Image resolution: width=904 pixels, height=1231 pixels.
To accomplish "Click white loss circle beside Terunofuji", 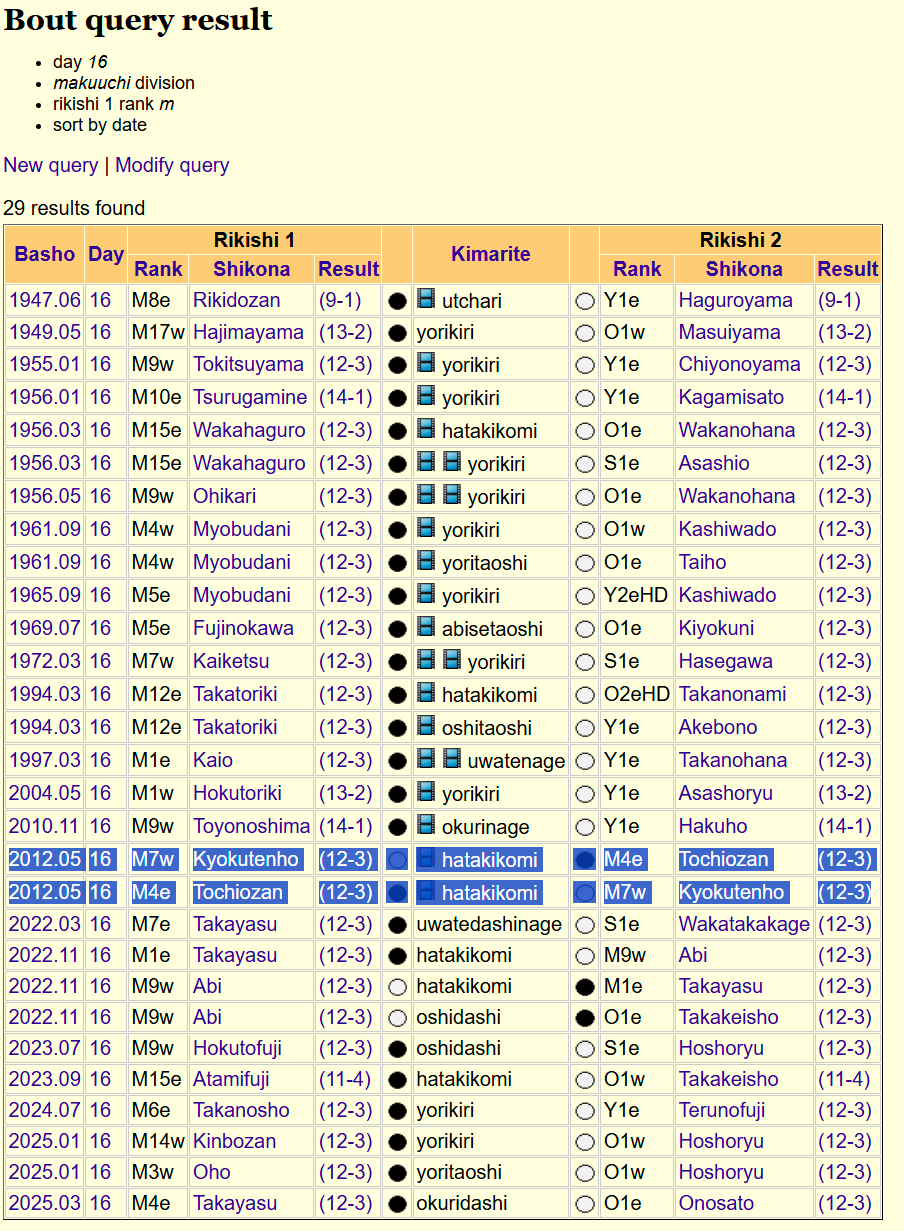I will pyautogui.click(x=585, y=1111).
